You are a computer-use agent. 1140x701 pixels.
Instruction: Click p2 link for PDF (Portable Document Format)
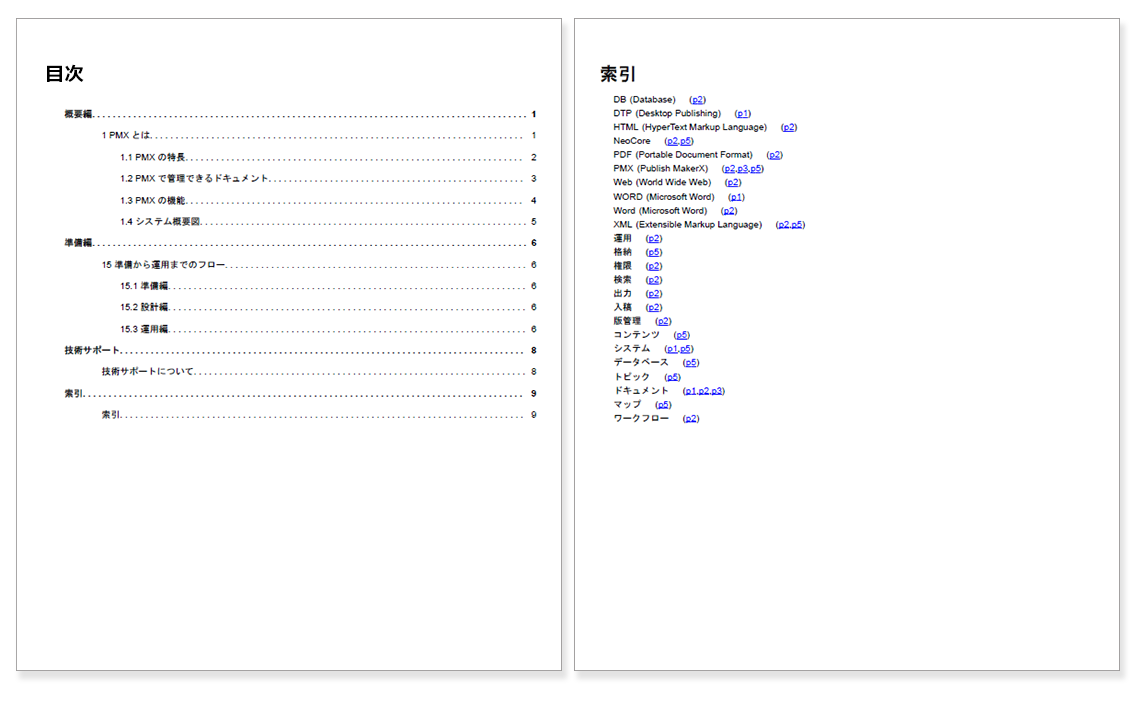775,155
